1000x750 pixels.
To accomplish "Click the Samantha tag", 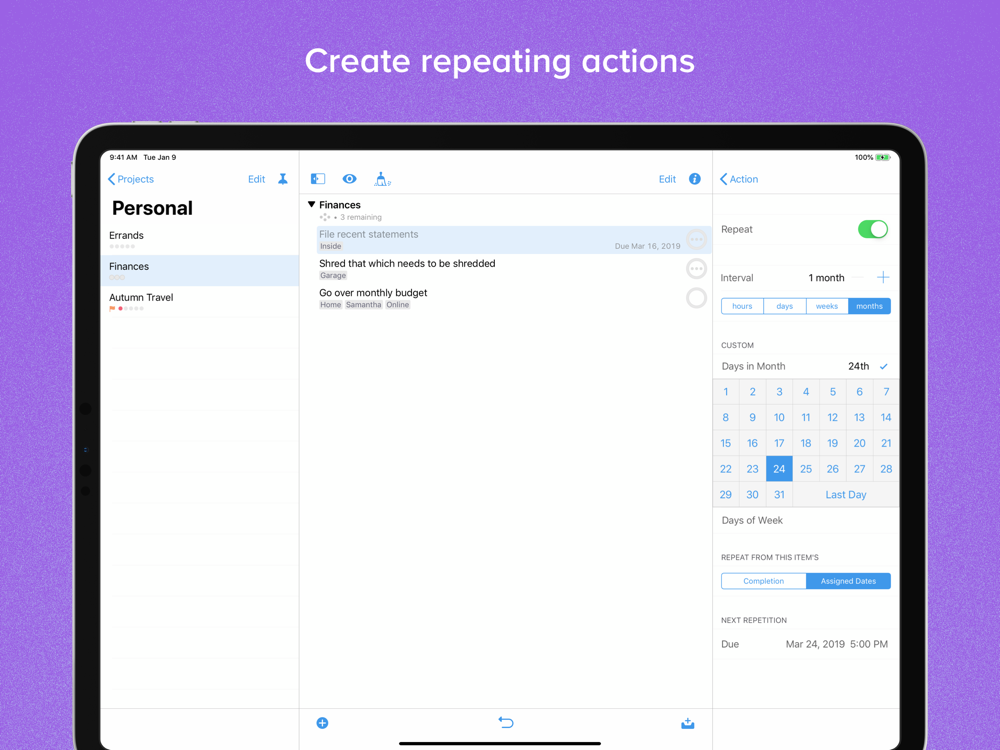I will 364,305.
